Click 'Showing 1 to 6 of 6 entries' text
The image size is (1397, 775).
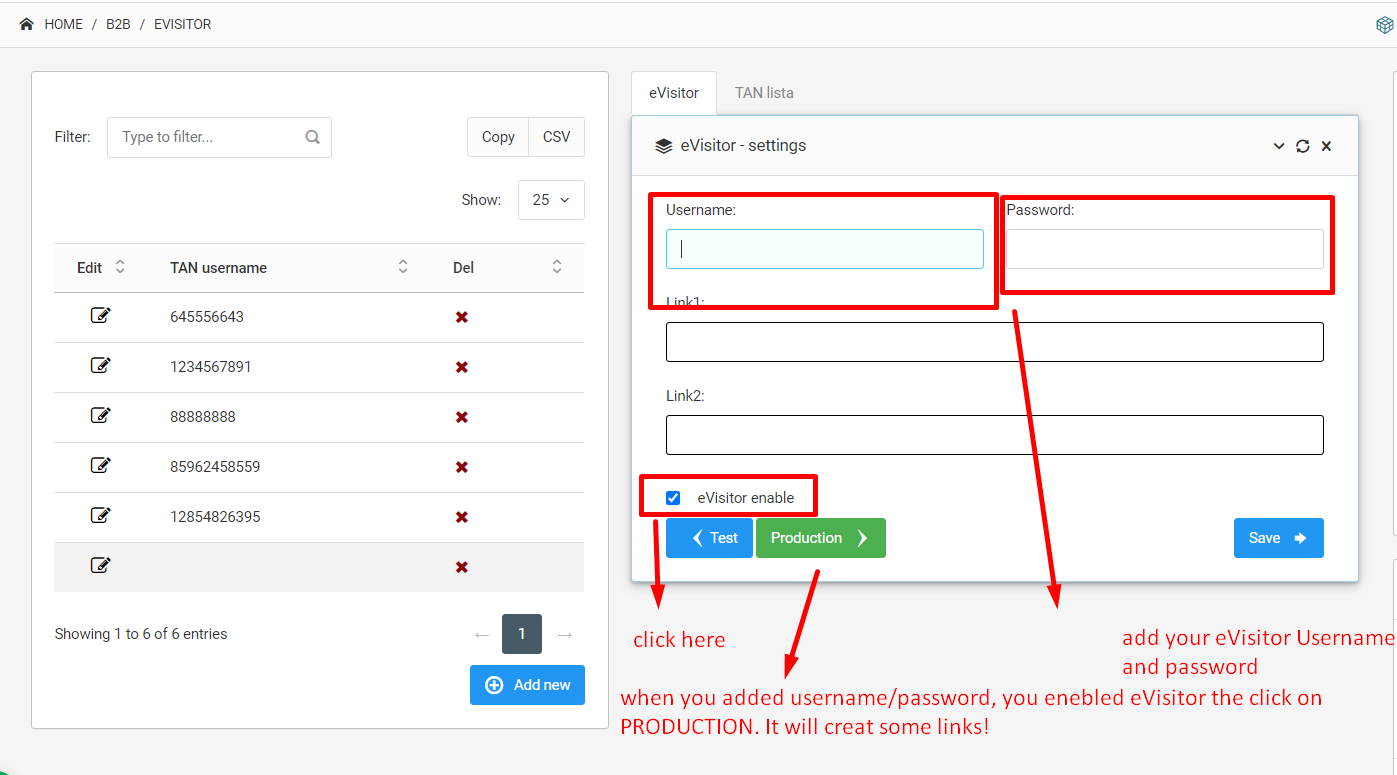click(x=141, y=634)
